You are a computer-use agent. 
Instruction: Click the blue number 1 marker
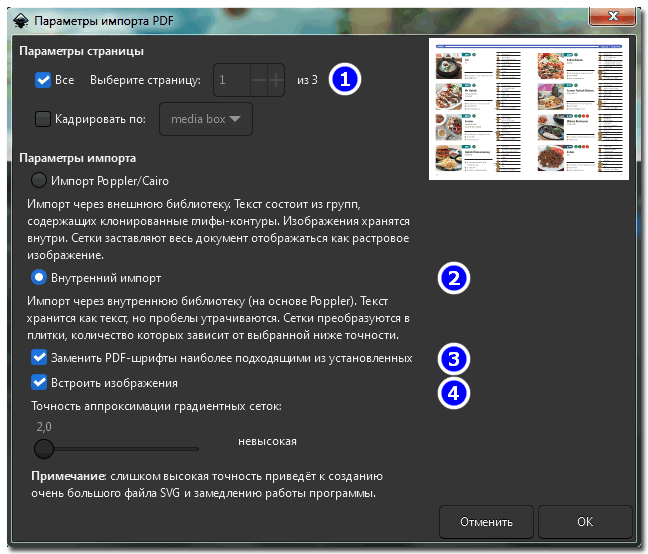coord(344,80)
